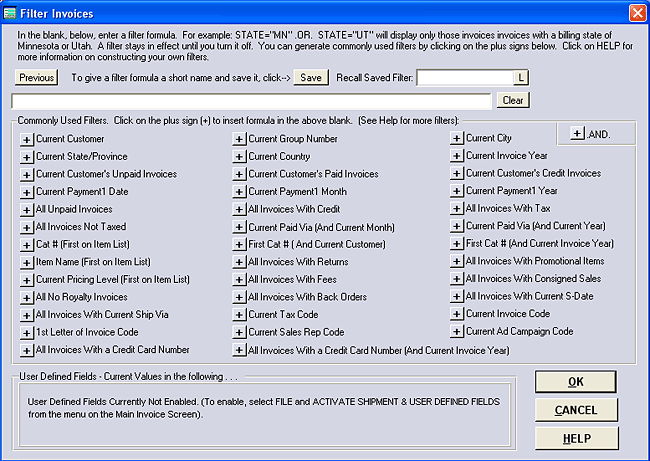The width and height of the screenshot is (650, 461).
Task: Click plus beside Current City
Action: click(x=456, y=139)
